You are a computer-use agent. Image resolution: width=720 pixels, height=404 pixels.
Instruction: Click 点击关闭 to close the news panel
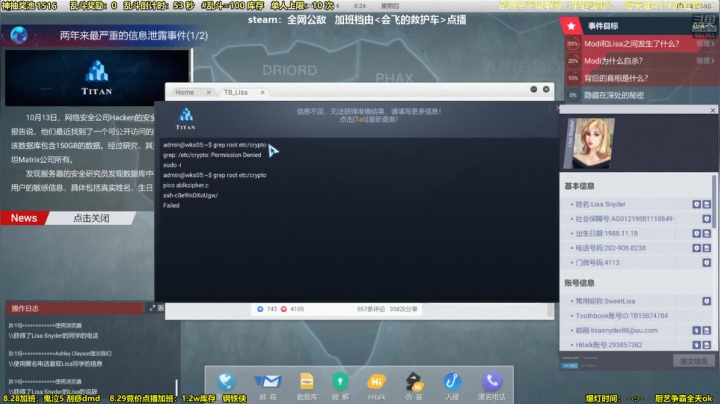point(91,218)
